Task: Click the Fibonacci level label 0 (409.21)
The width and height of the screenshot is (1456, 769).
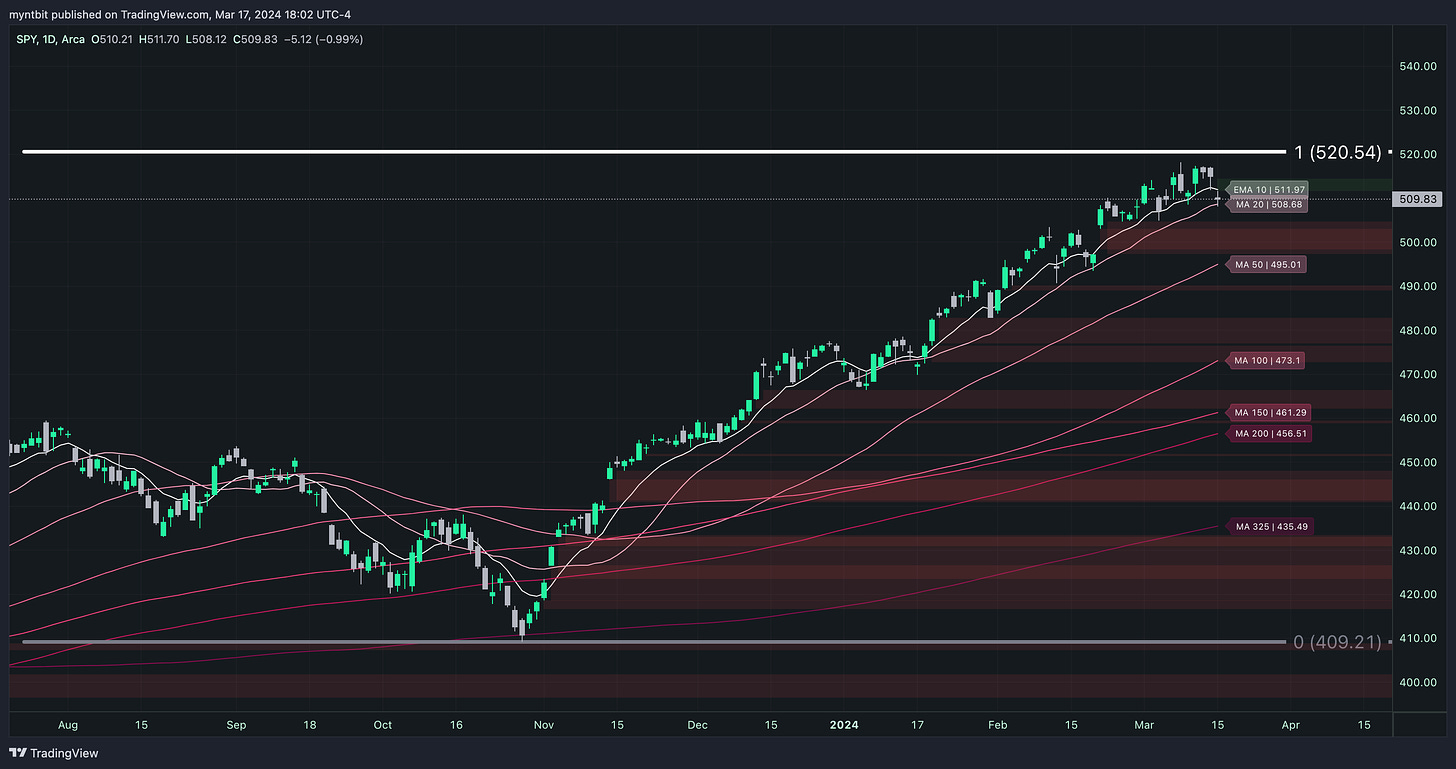Action: [1337, 642]
